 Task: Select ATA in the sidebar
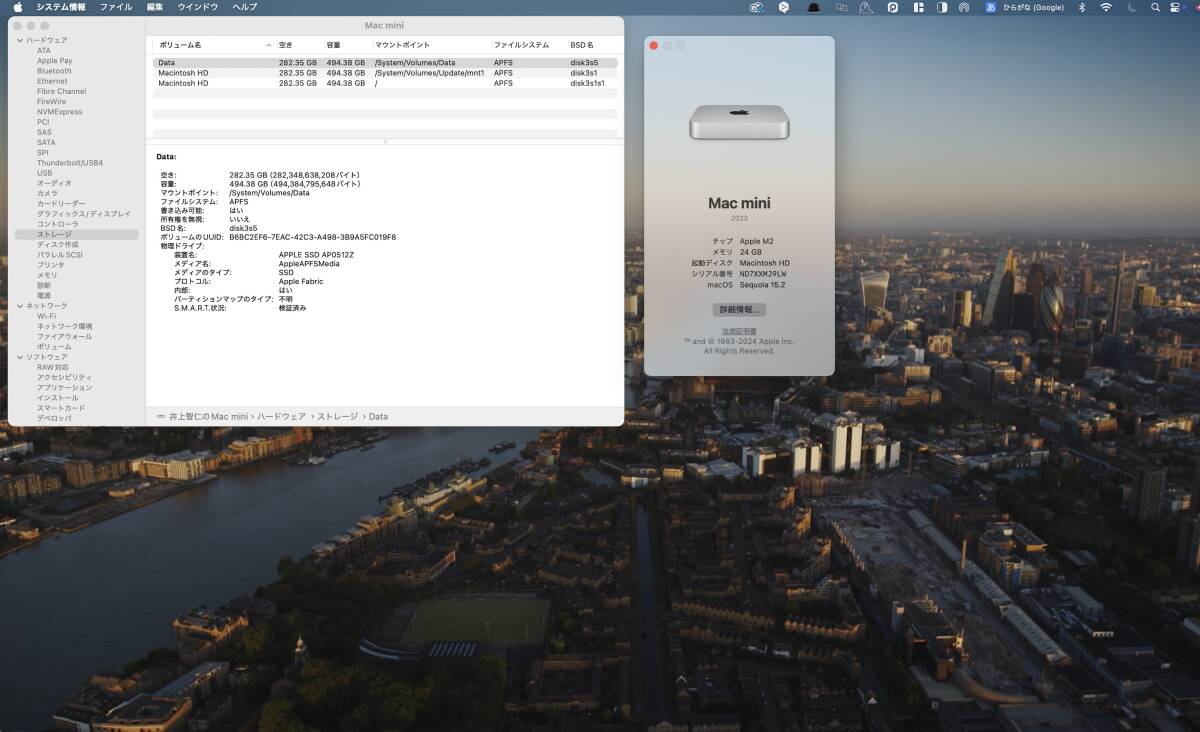click(x=44, y=50)
